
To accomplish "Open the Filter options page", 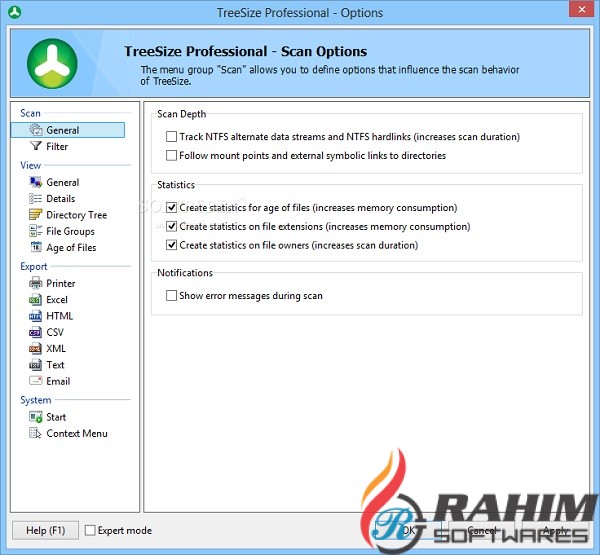I will pos(57,146).
